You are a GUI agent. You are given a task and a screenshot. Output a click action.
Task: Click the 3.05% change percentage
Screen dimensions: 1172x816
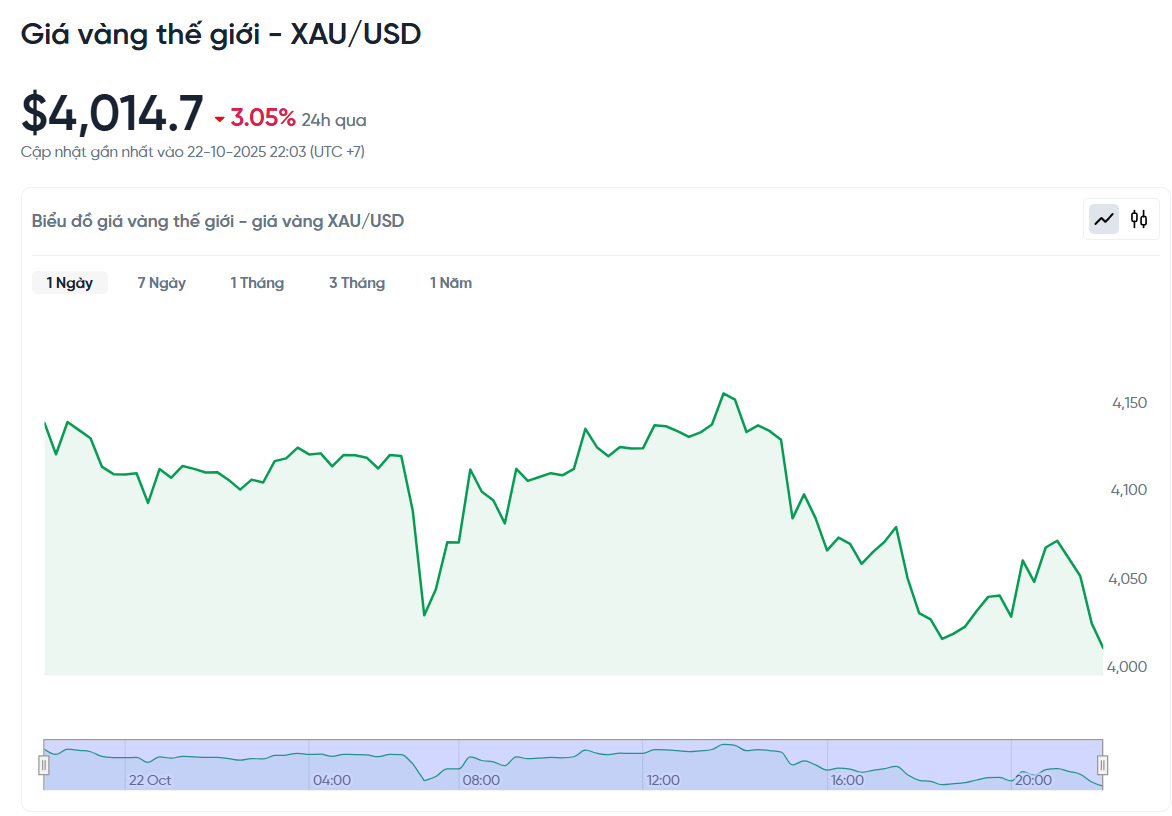(x=263, y=118)
